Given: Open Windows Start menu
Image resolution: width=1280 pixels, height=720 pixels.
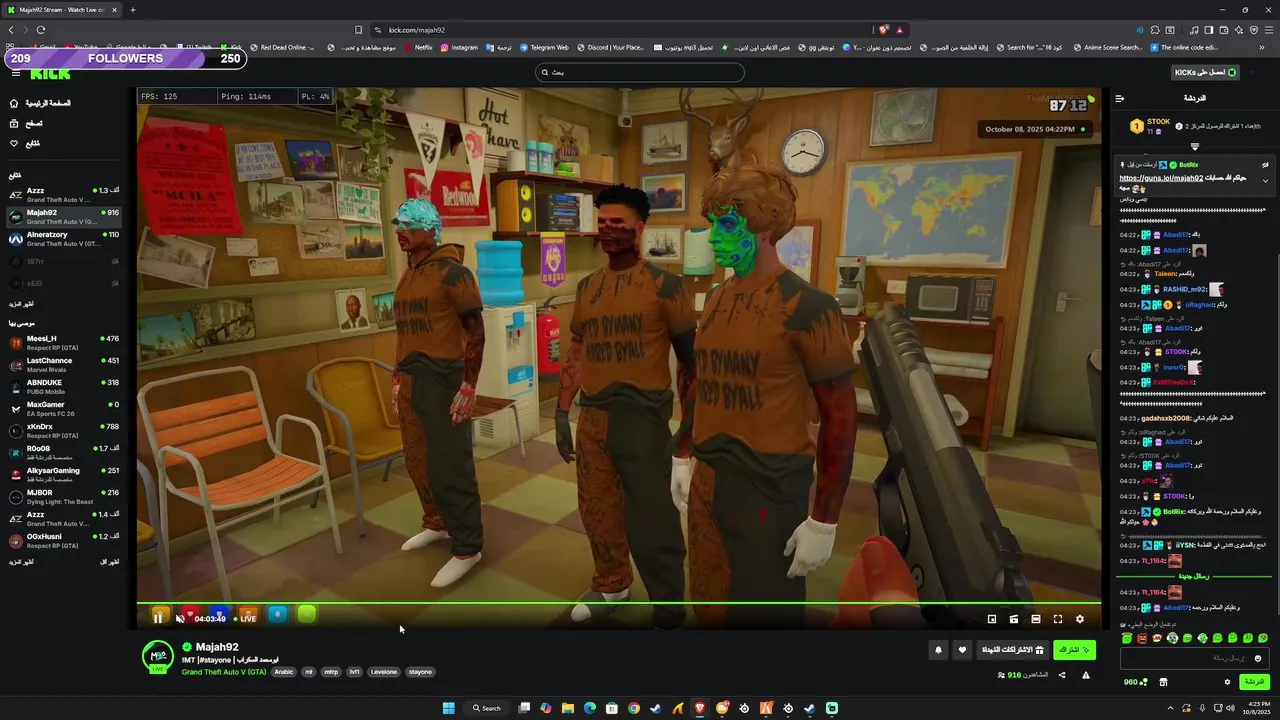Looking at the screenshot, I should [x=449, y=708].
